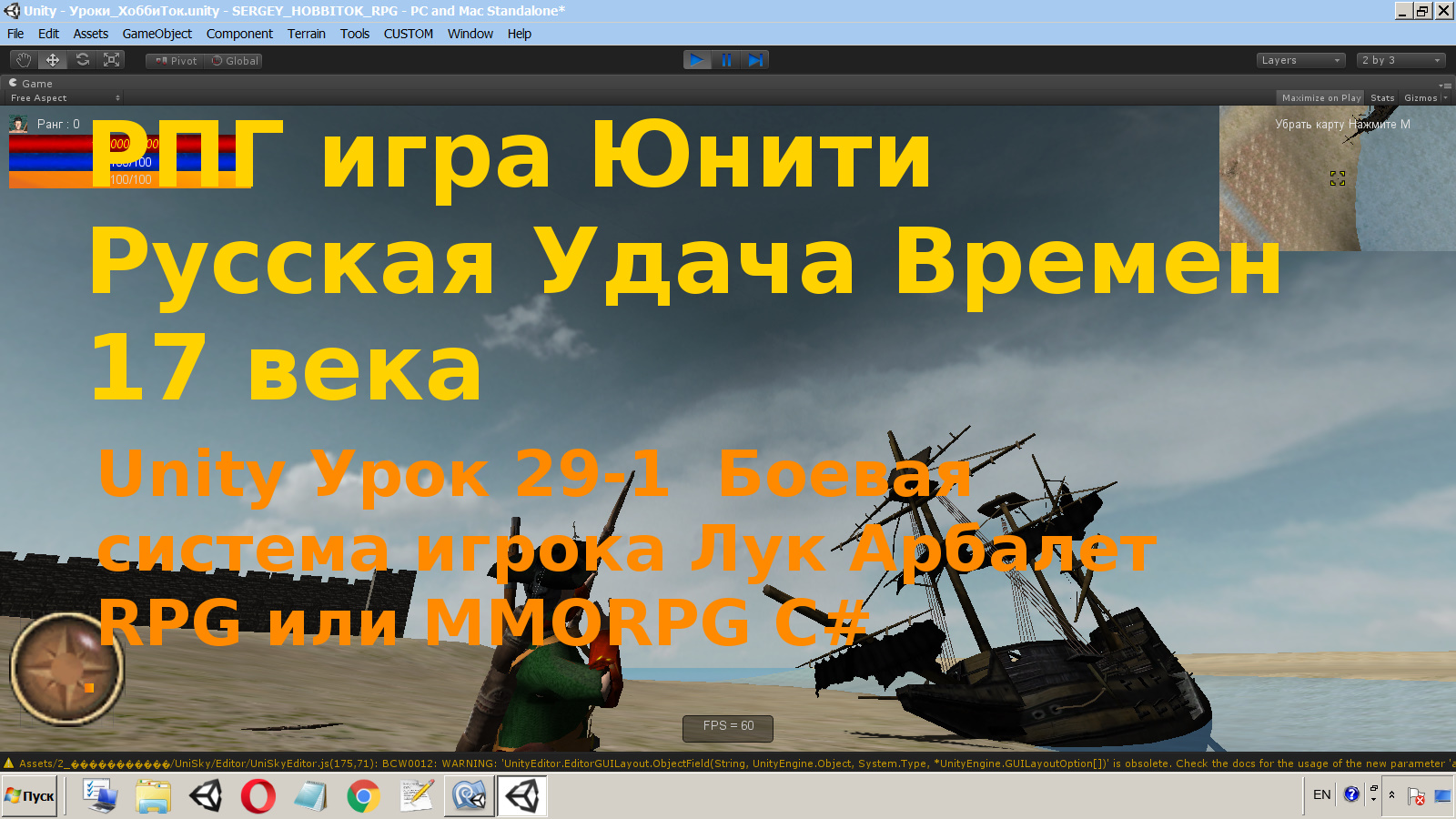Toggle Global coordinate mode
Screen dimensions: 1456x819
[x=233, y=60]
